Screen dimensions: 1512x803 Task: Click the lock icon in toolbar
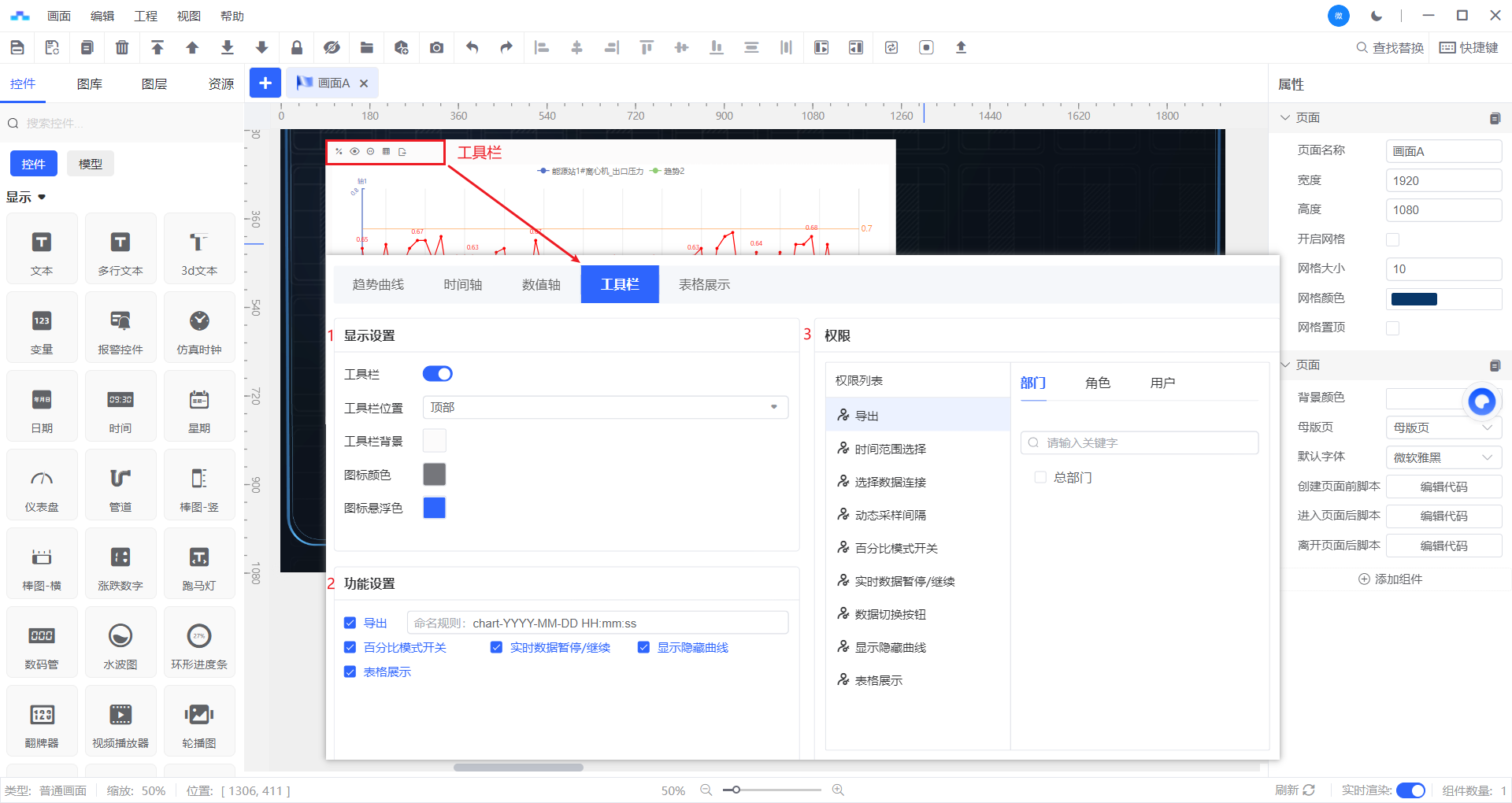pyautogui.click(x=297, y=47)
